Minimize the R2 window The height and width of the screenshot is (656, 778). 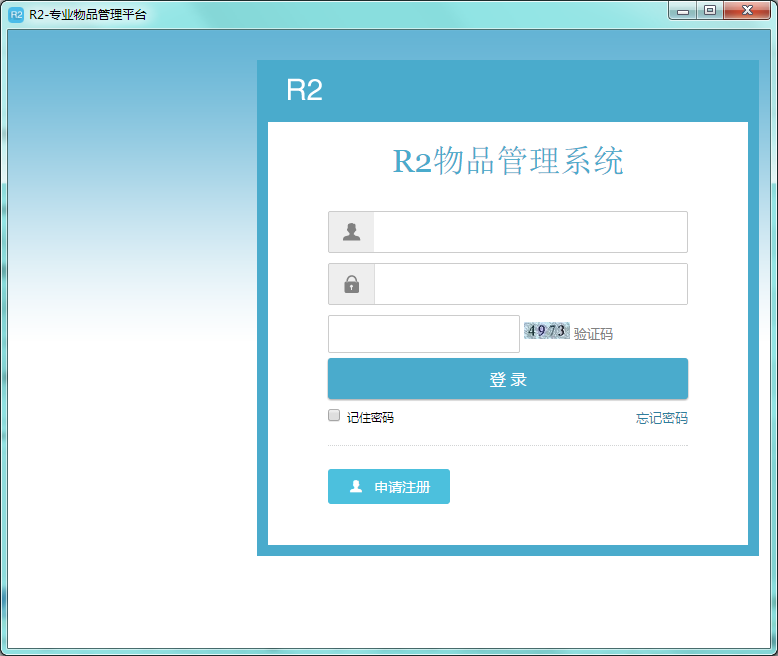683,10
